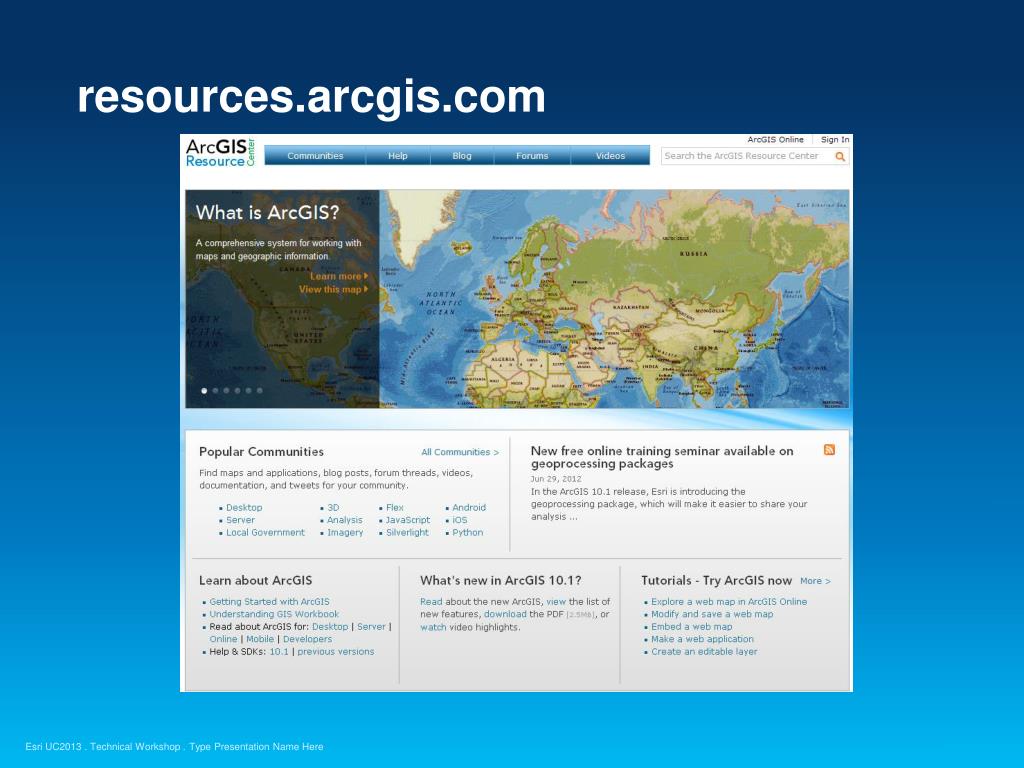Select the fourth carousel dot
The height and width of the screenshot is (768, 1024).
(x=238, y=391)
